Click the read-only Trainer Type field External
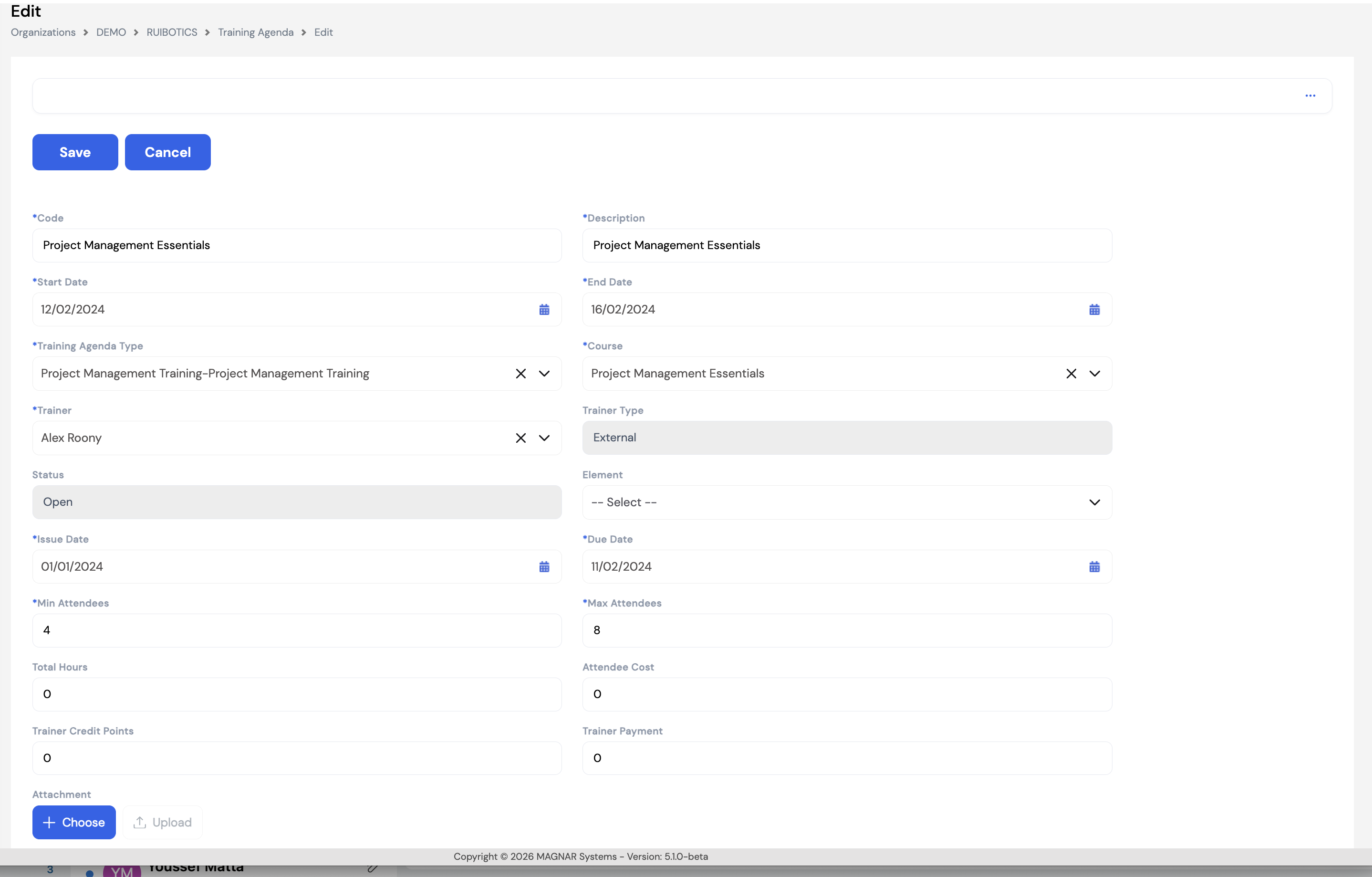1372x877 pixels. [847, 438]
